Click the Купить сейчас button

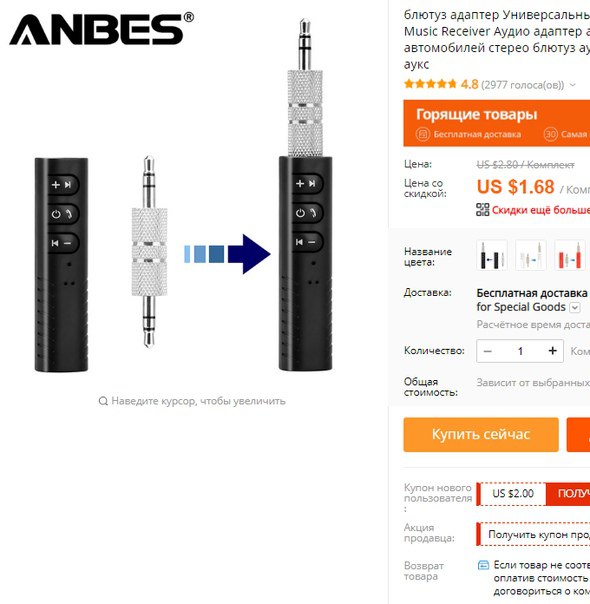481,435
